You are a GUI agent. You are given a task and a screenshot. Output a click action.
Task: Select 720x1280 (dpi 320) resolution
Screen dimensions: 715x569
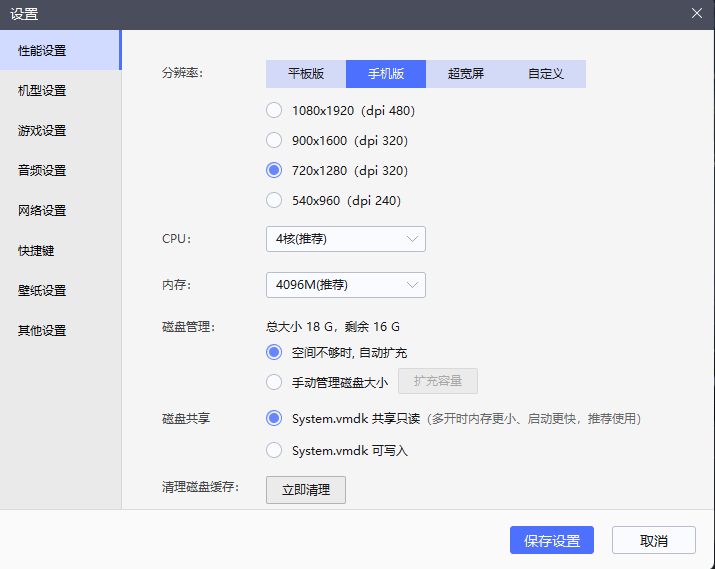[274, 170]
